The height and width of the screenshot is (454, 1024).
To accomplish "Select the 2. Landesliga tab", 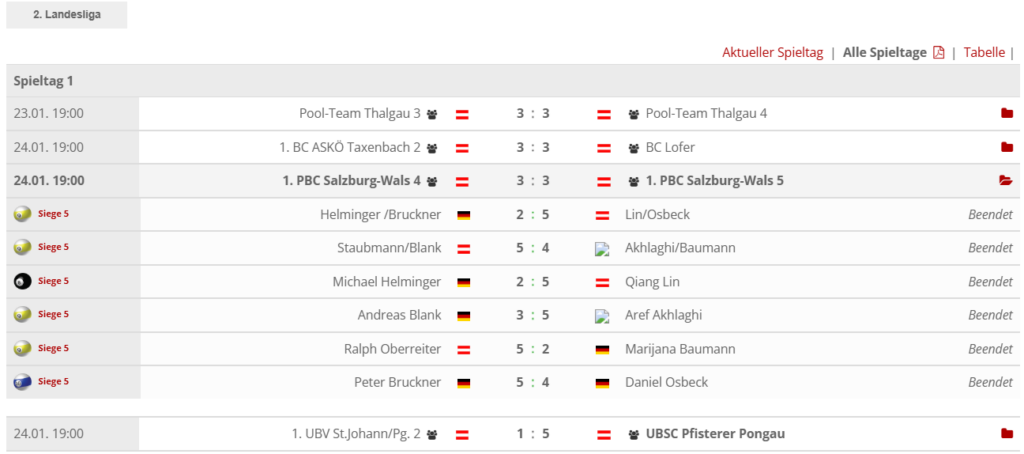I will tap(67, 14).
